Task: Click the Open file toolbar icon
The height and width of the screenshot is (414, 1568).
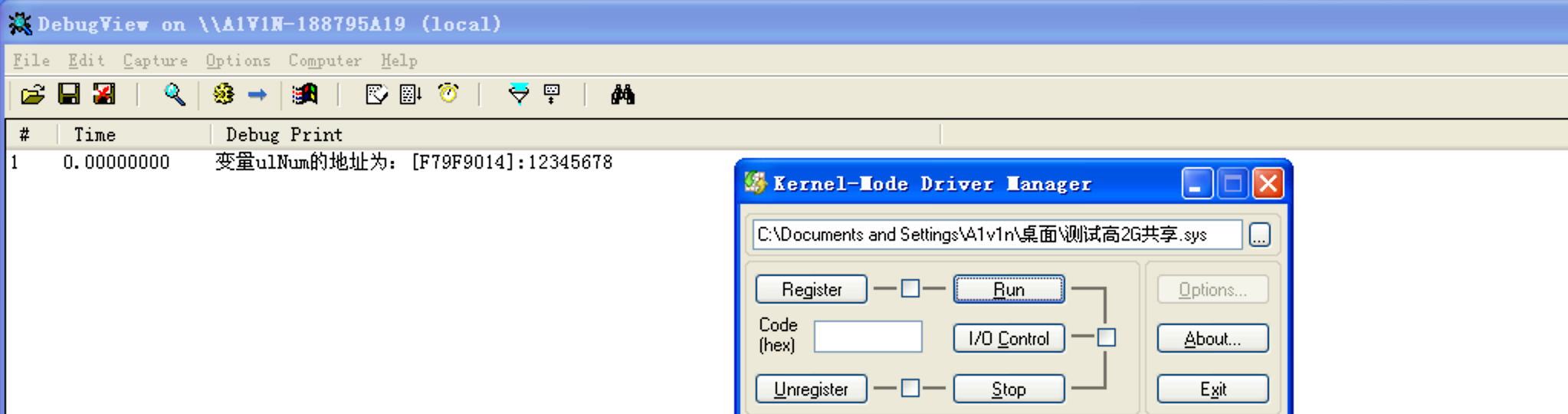Action: point(33,95)
